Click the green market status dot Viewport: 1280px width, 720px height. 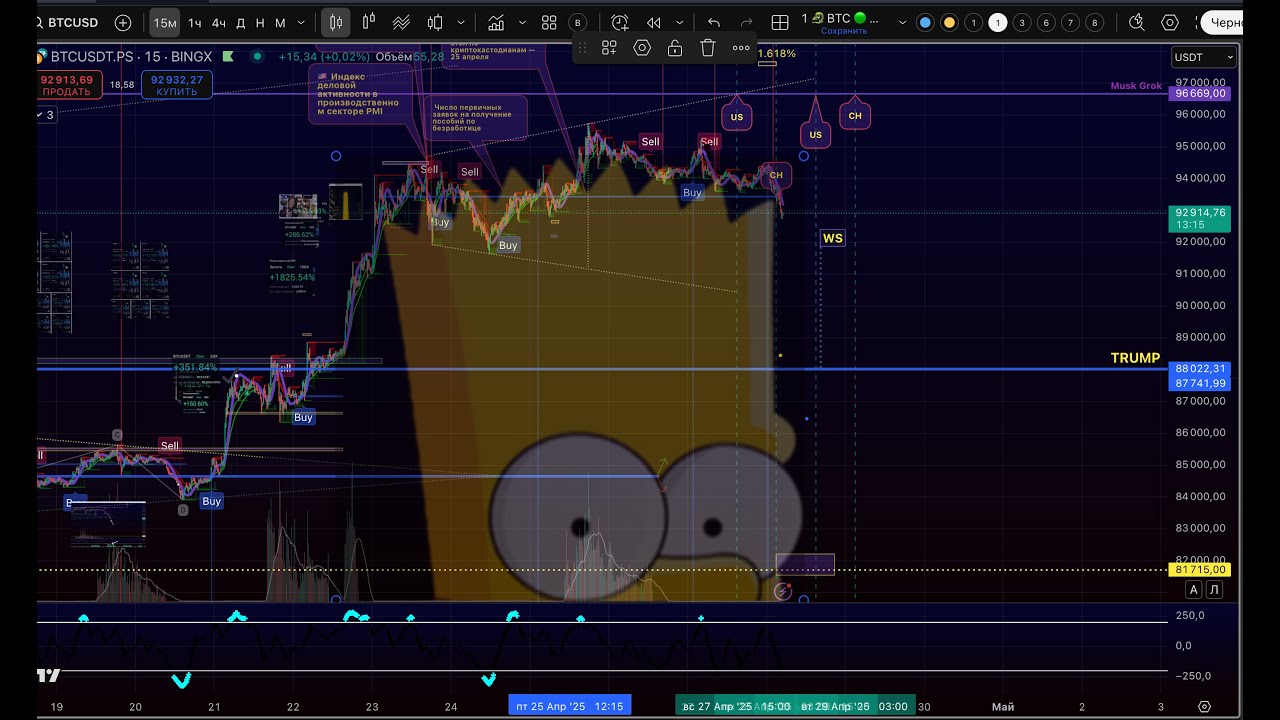tap(259, 58)
